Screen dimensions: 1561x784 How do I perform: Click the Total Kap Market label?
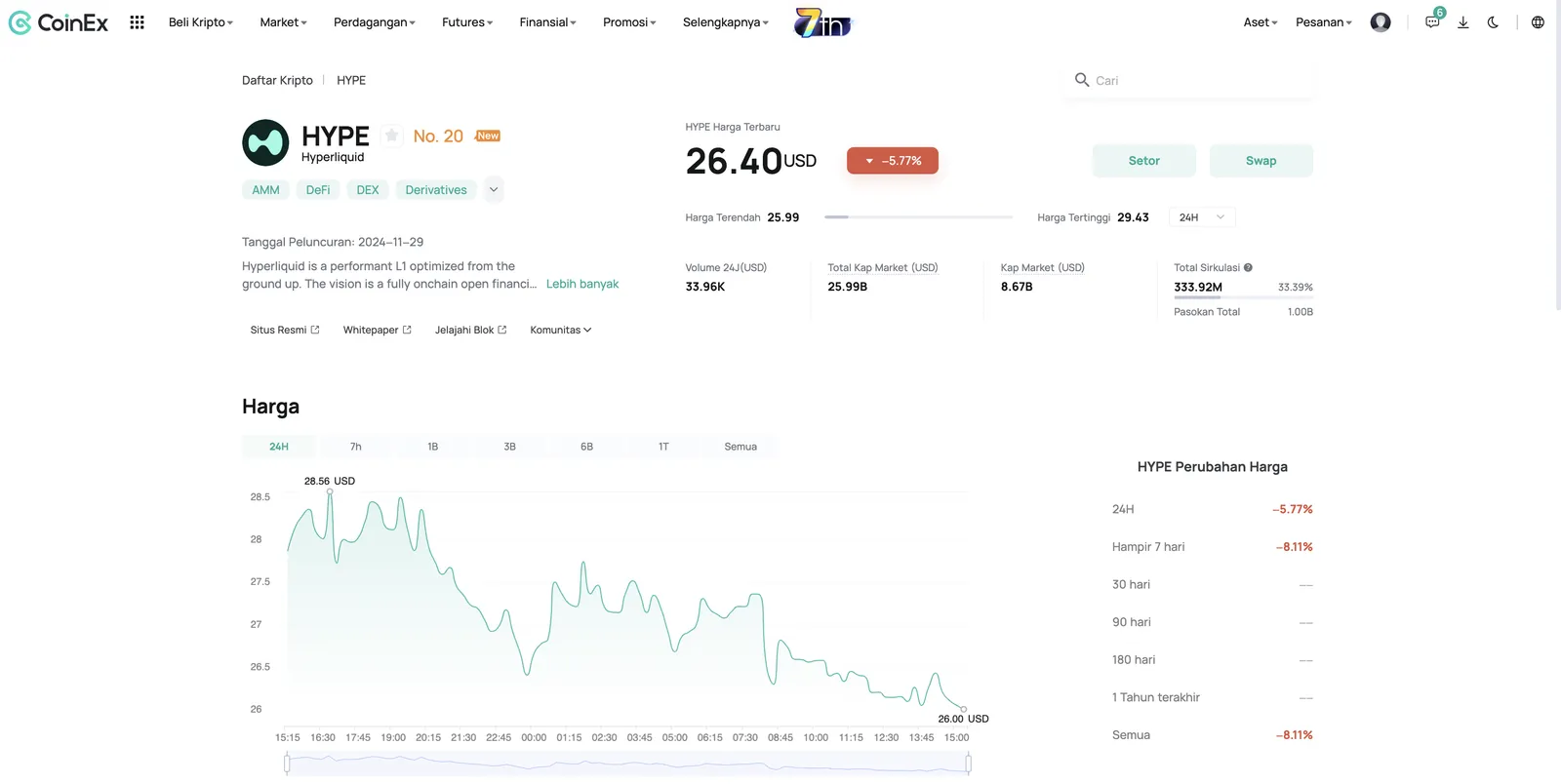coord(883,267)
